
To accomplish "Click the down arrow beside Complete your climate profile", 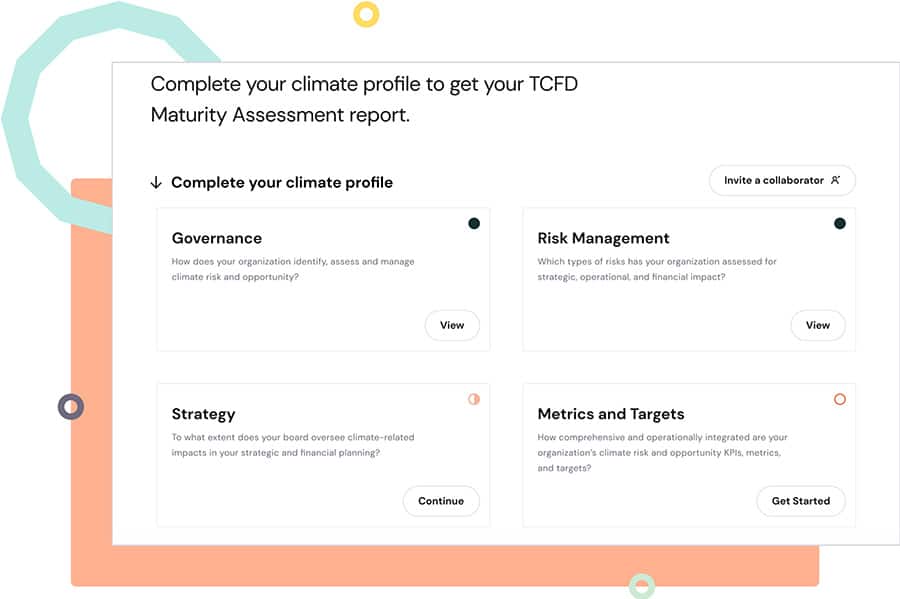I will tap(156, 183).
